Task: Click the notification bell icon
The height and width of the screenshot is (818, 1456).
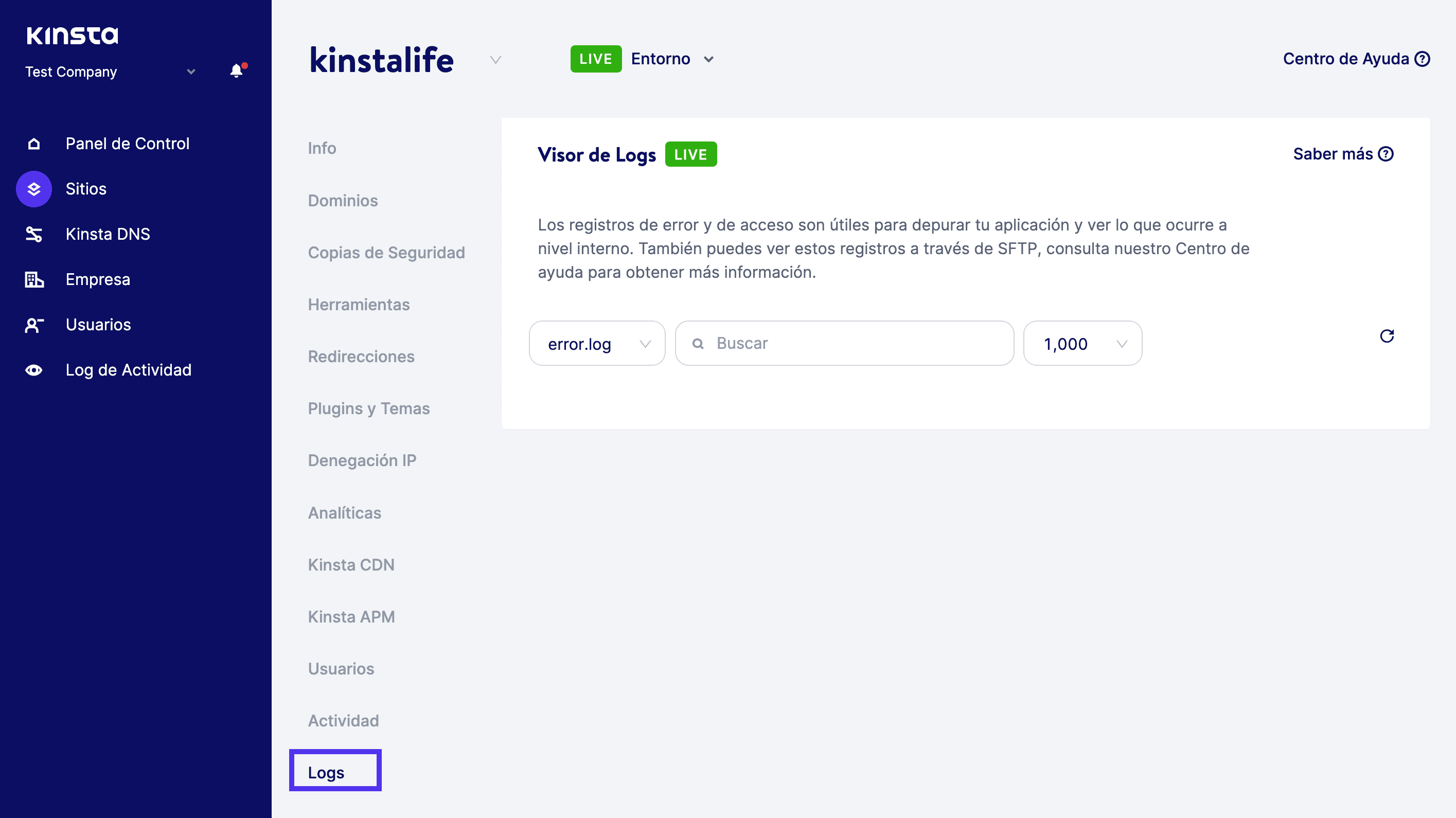Action: tap(237, 71)
